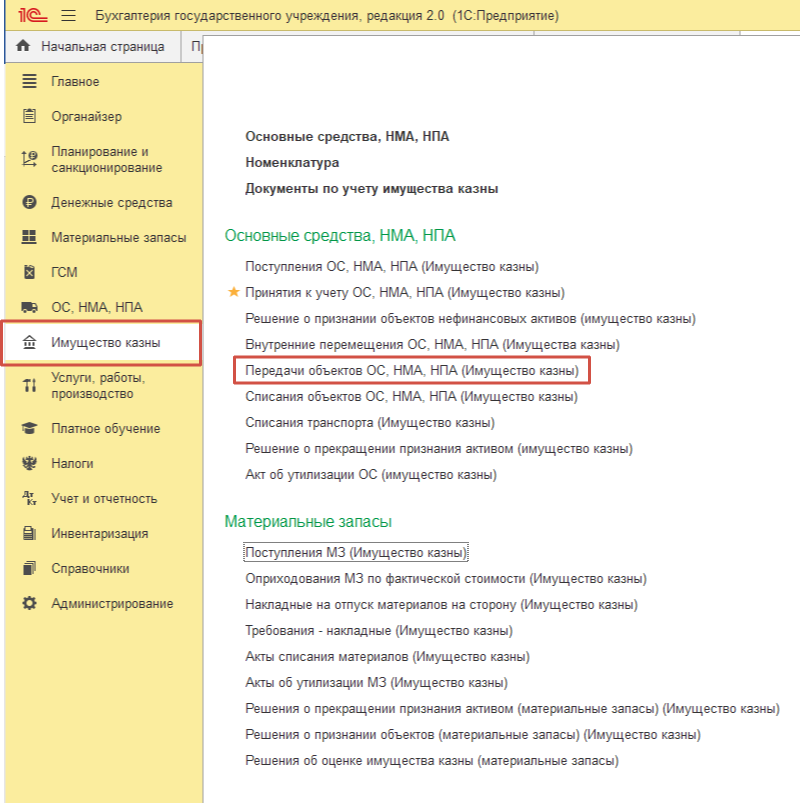The height and width of the screenshot is (803, 800).
Task: Open the Материальные запасы sidebar section
Action: tap(119, 238)
